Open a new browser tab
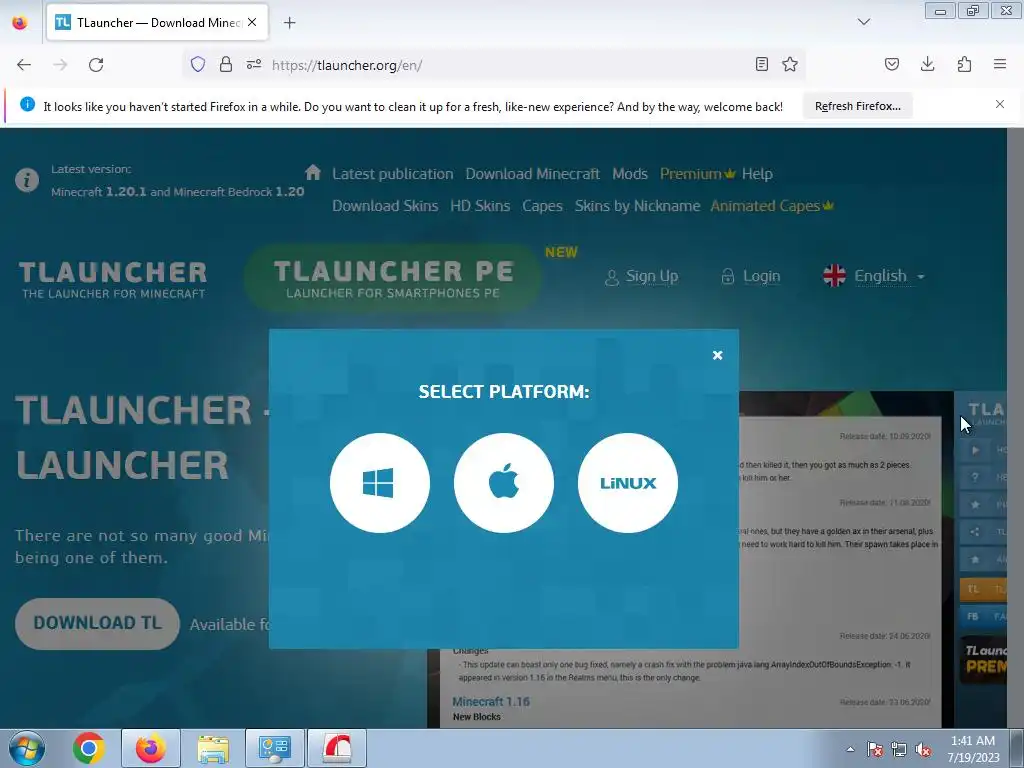Image resolution: width=1024 pixels, height=768 pixels. tap(290, 23)
